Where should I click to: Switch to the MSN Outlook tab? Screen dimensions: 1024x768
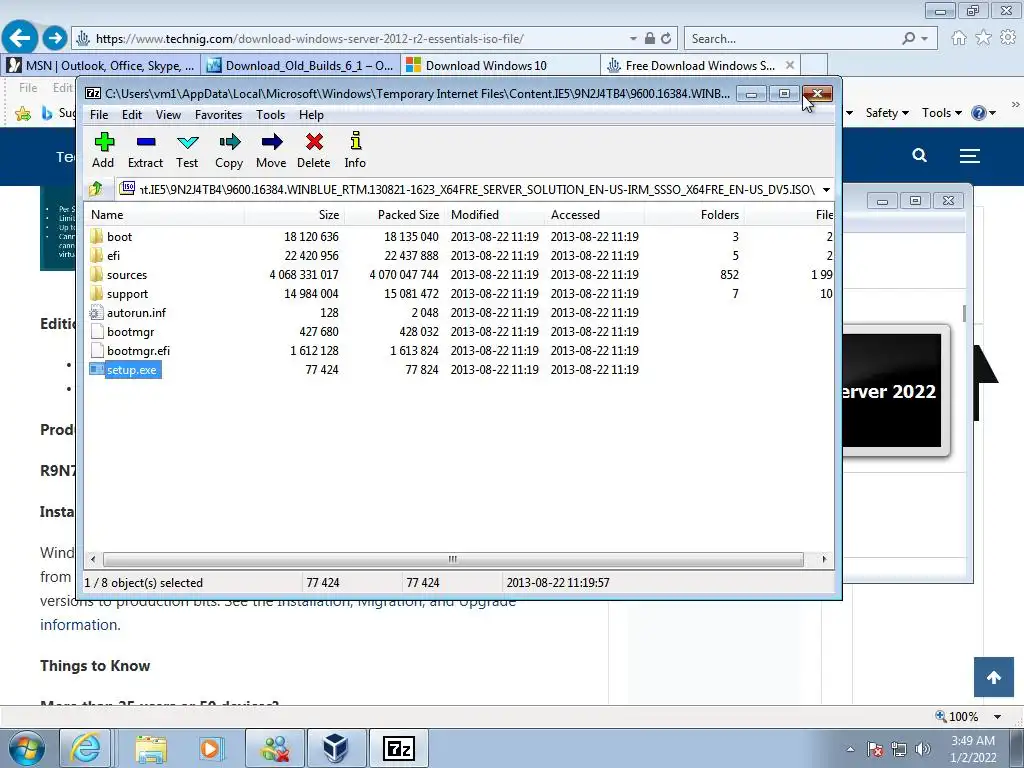coord(101,65)
